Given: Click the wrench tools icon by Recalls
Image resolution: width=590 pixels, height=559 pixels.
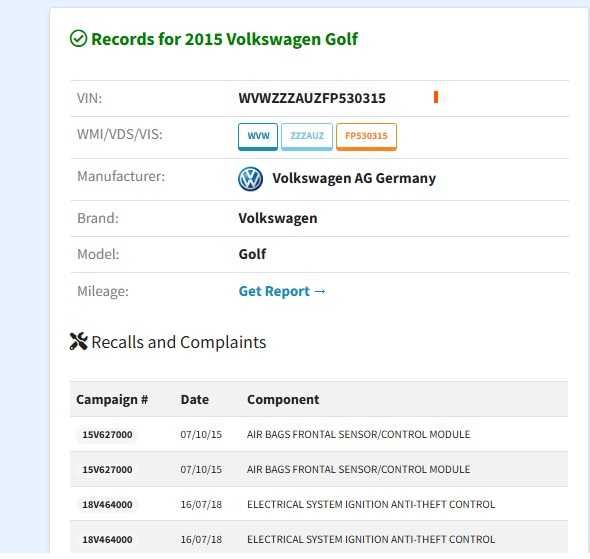Looking at the screenshot, I should pyautogui.click(x=79, y=342).
